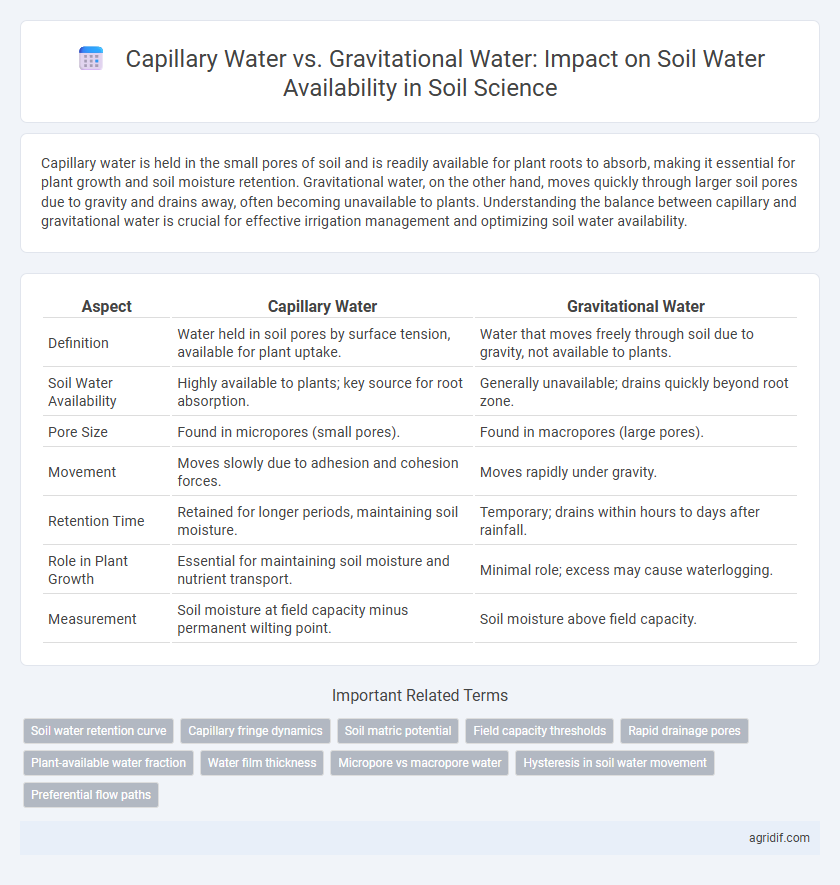Click the Micropore vs macropore water tag
840x885 pixels.
click(x=419, y=763)
